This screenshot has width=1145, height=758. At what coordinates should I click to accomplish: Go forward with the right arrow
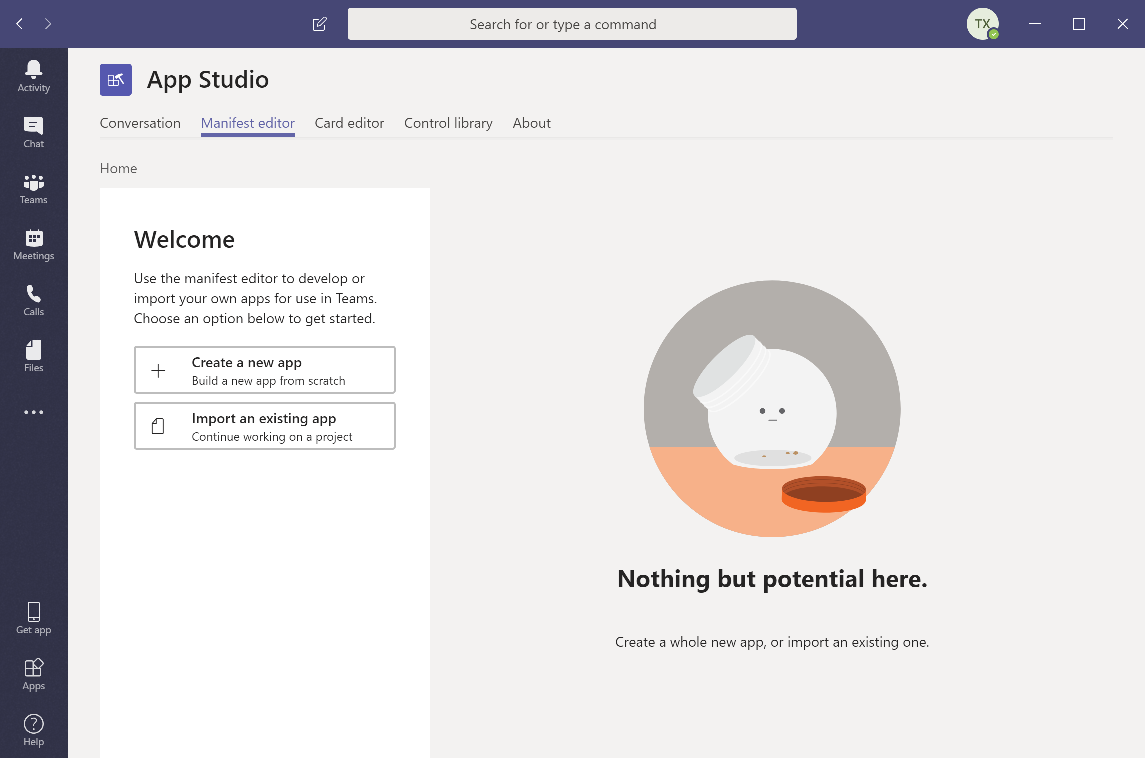pyautogui.click(x=47, y=24)
